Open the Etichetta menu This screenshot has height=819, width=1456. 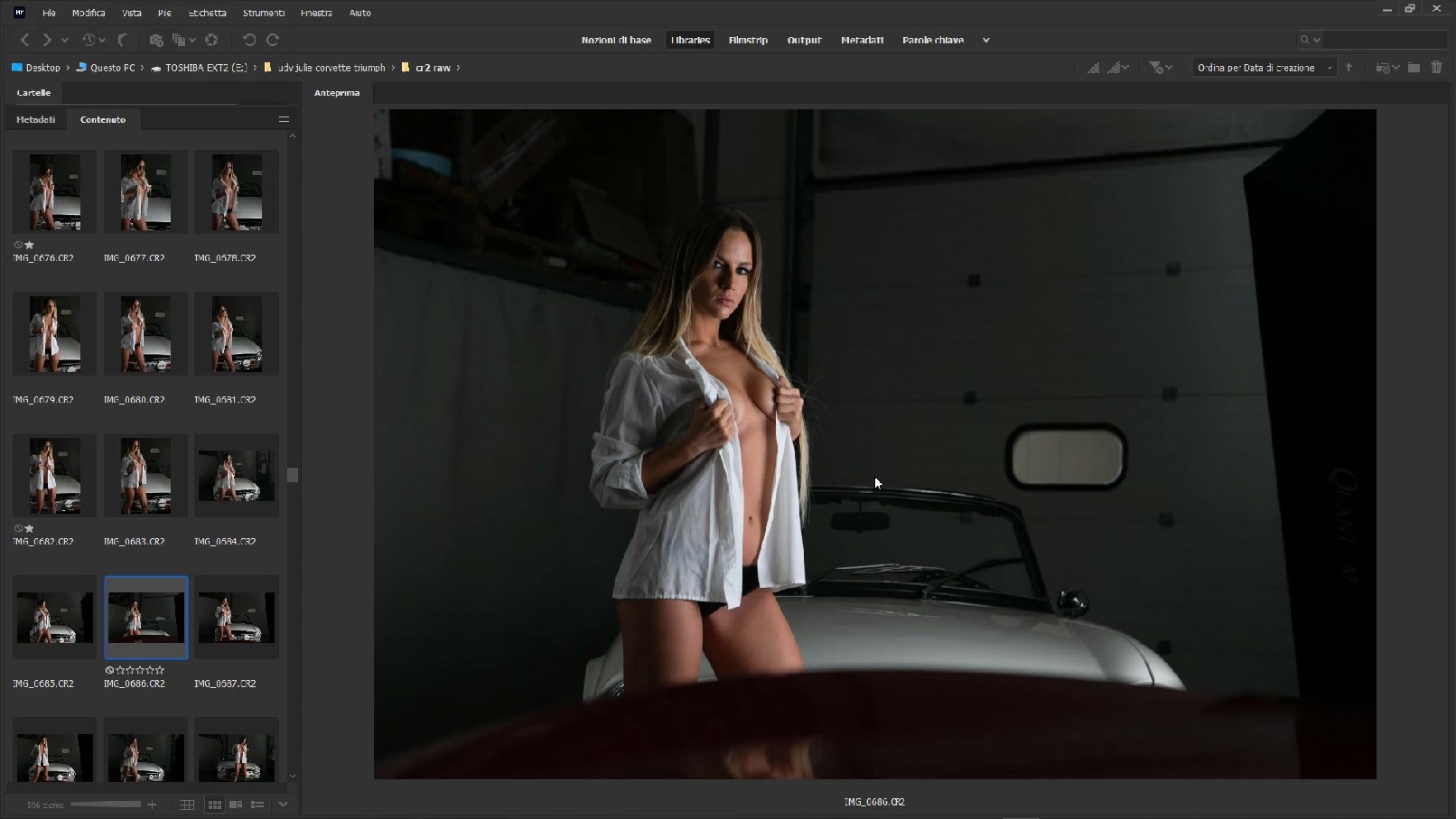(x=208, y=13)
